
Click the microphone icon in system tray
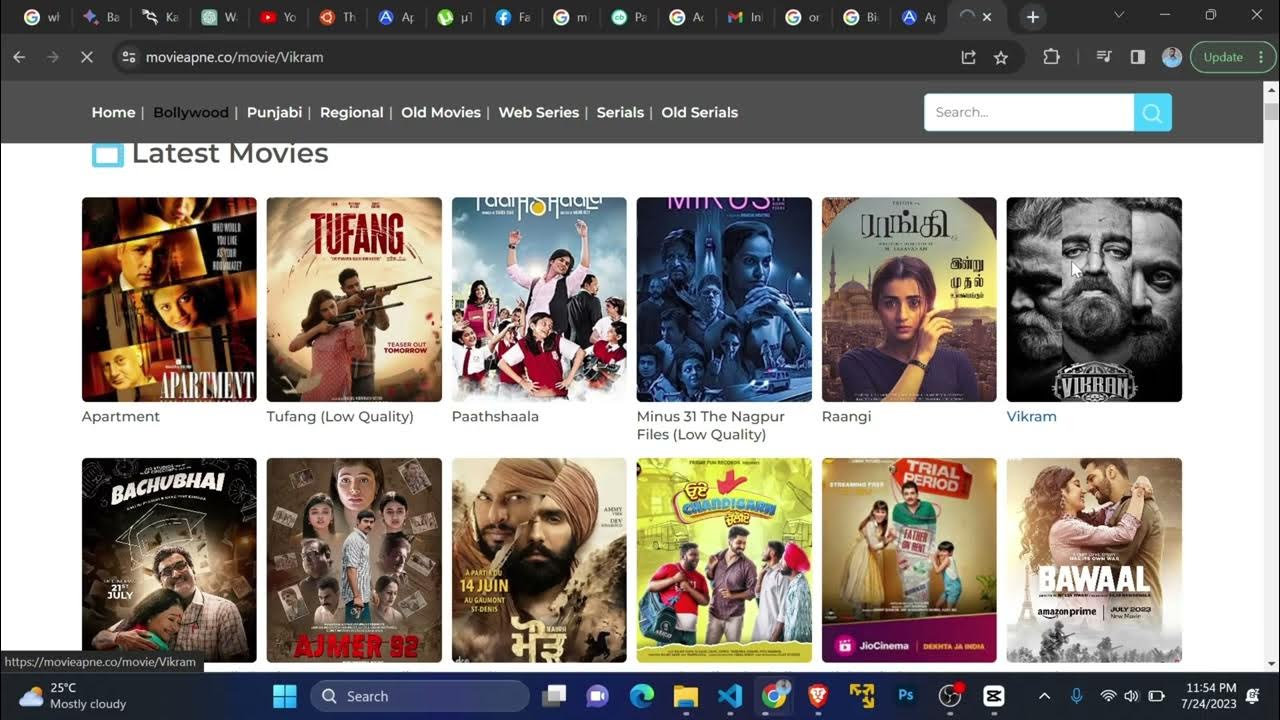pos(1076,696)
